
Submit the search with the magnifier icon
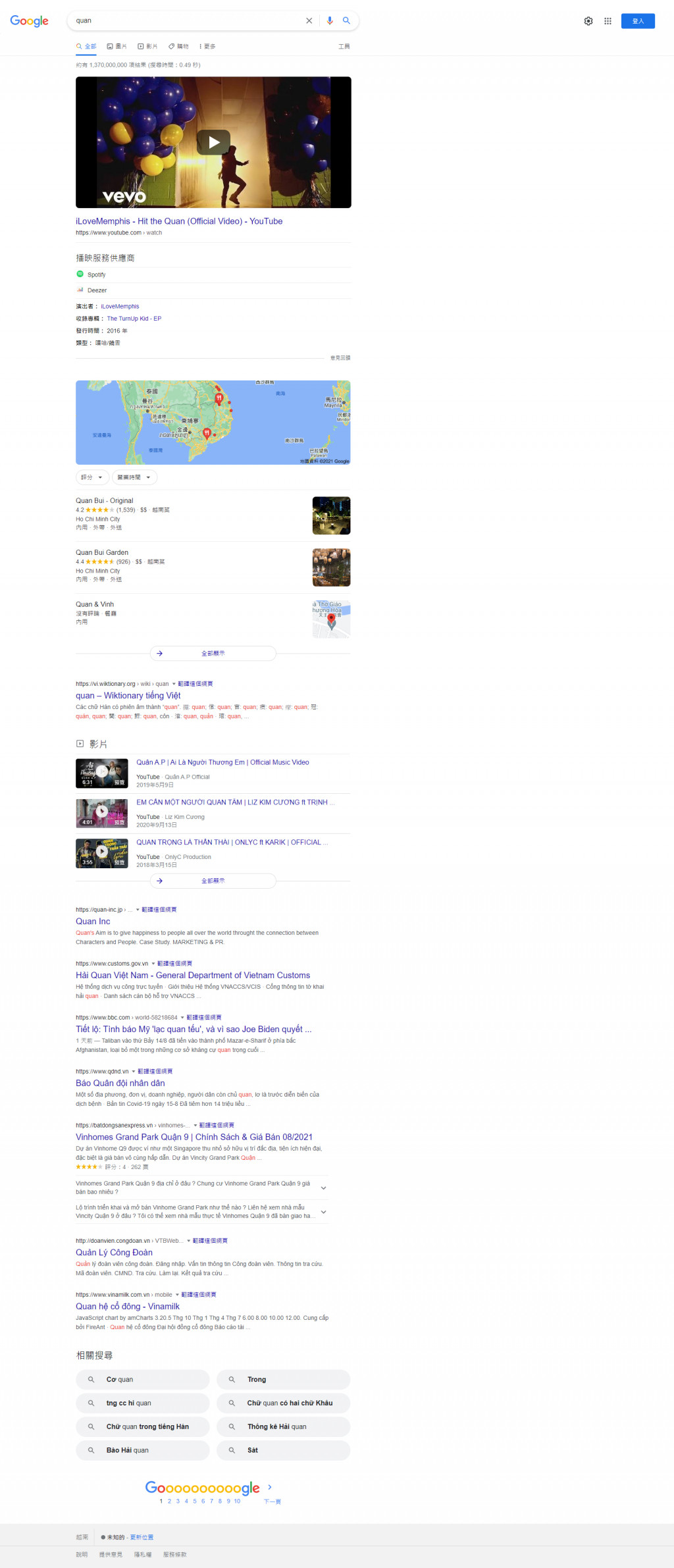tap(346, 21)
